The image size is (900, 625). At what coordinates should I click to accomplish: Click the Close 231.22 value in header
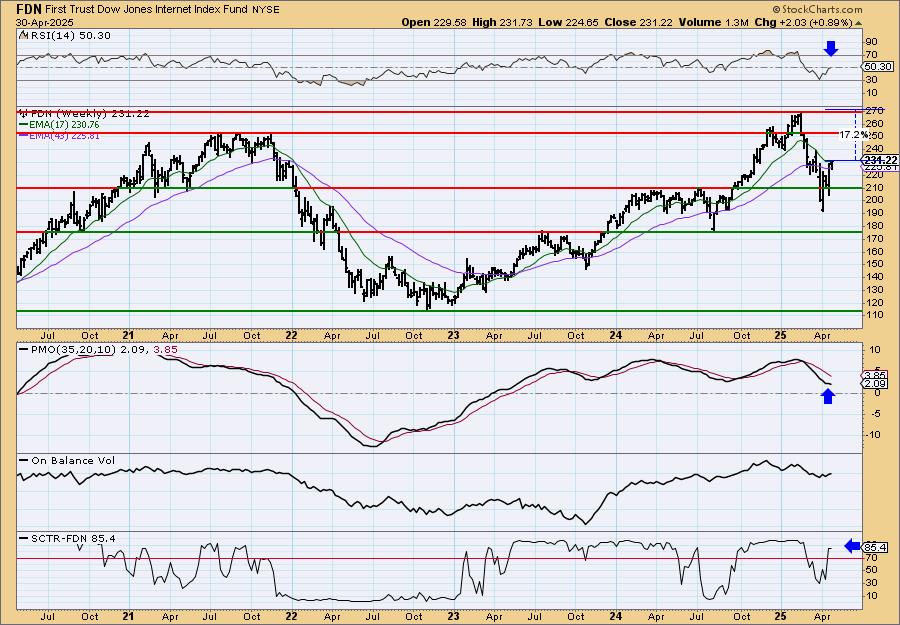click(x=638, y=22)
